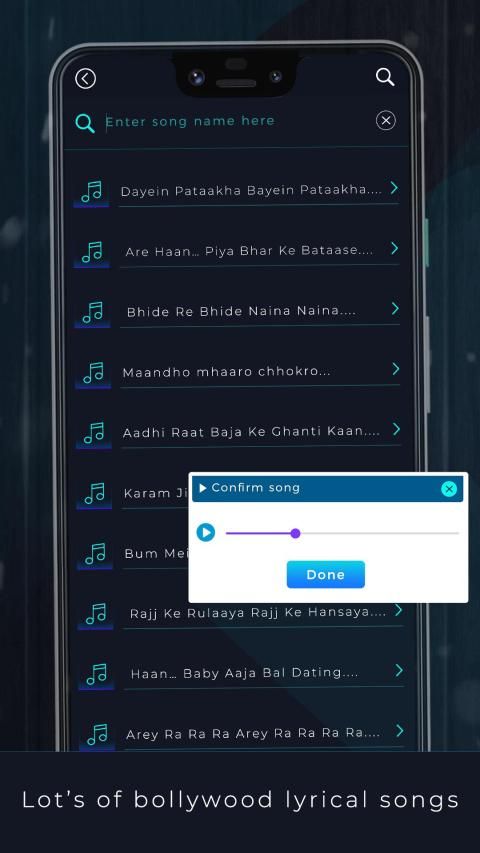Tap music note icon for Arey Ra Ra

pyautogui.click(x=97, y=734)
